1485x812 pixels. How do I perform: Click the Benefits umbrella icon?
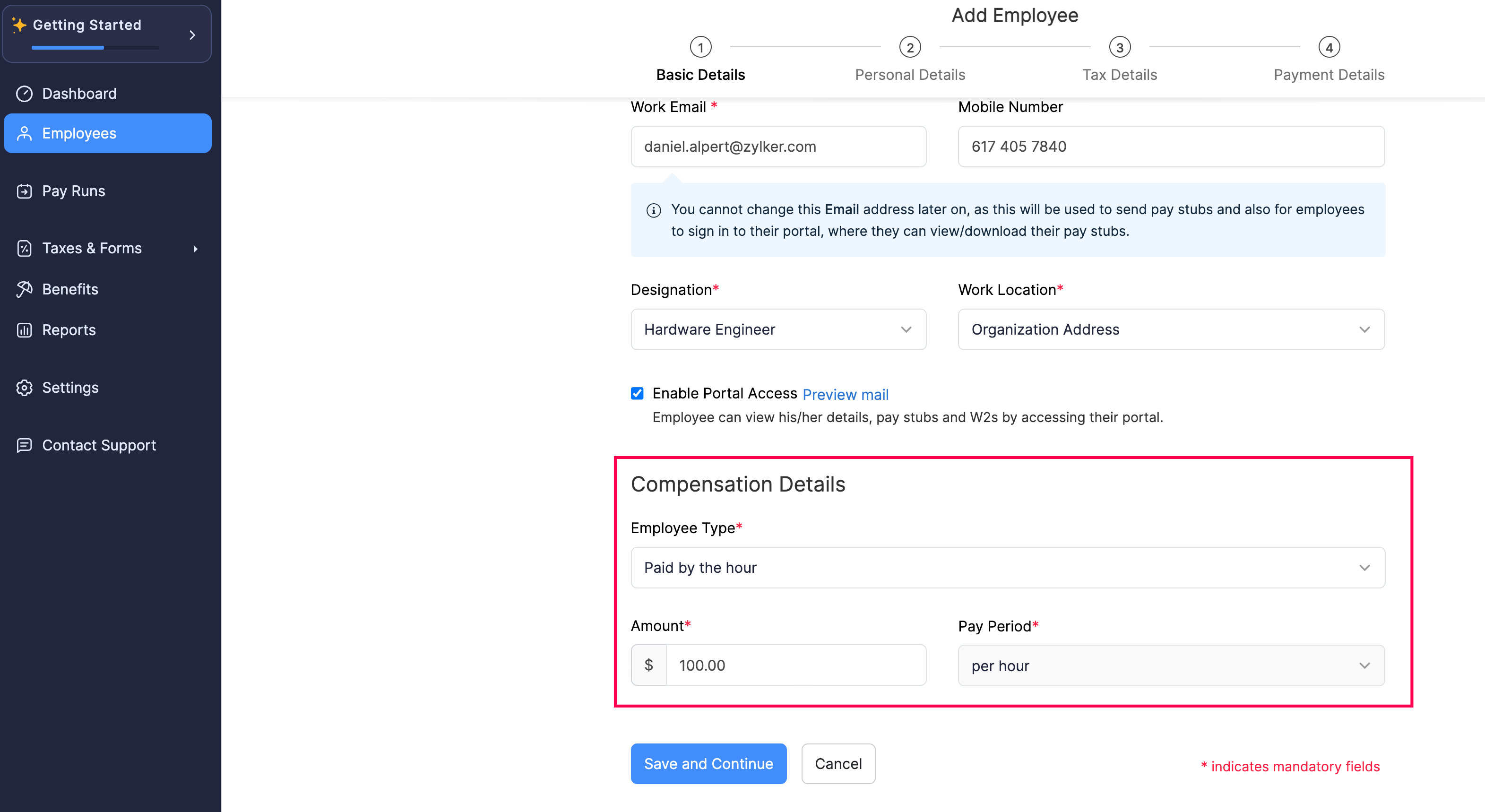[24, 289]
